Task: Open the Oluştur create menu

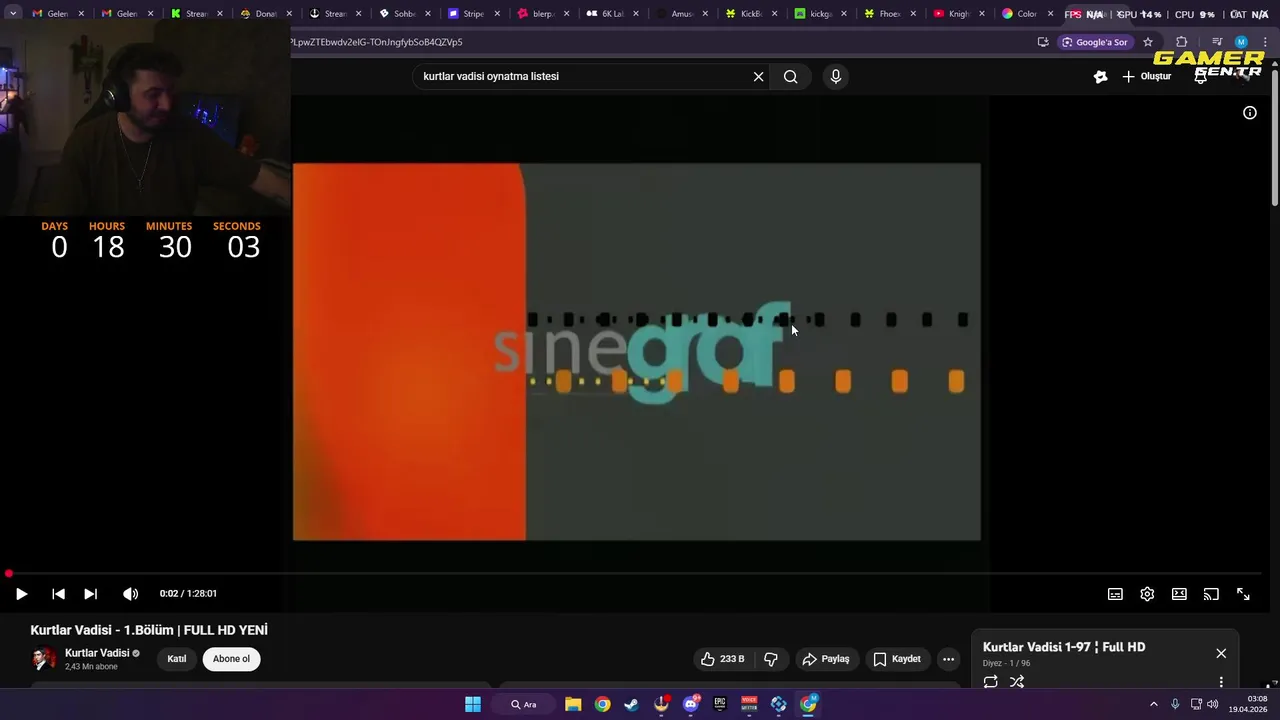Action: coord(1146,77)
